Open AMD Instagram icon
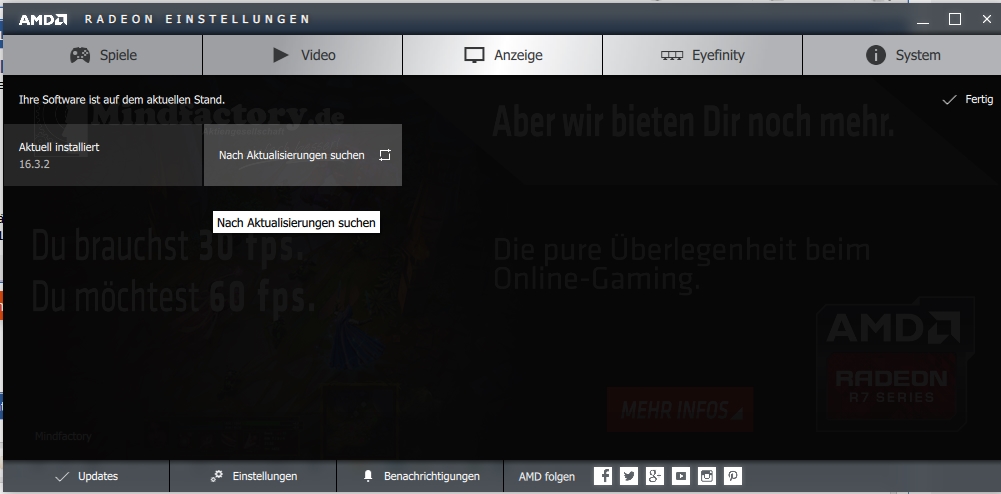Viewport: 1001px width, 494px height. [x=707, y=476]
